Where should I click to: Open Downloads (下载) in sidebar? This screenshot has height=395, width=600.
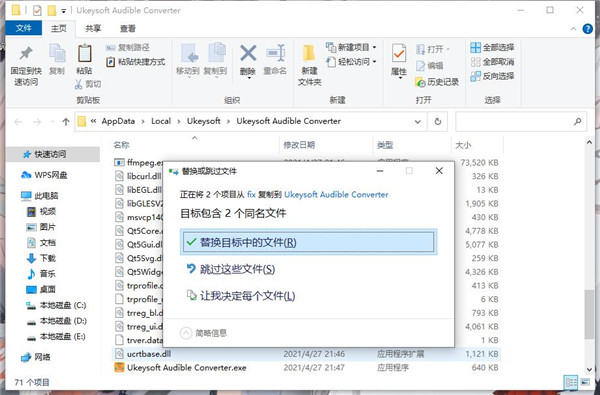point(41,258)
